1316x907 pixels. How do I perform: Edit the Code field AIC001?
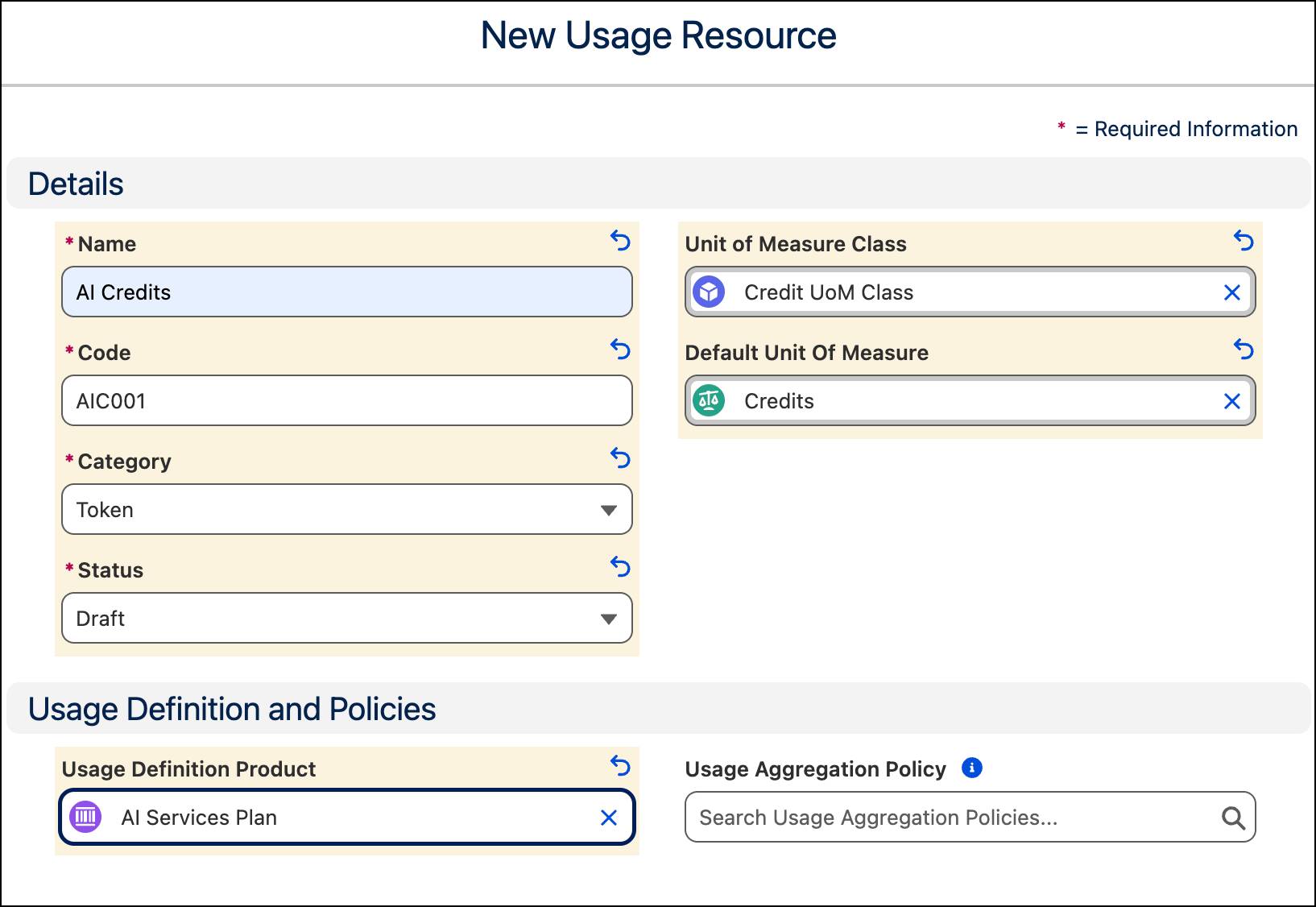pos(347,400)
